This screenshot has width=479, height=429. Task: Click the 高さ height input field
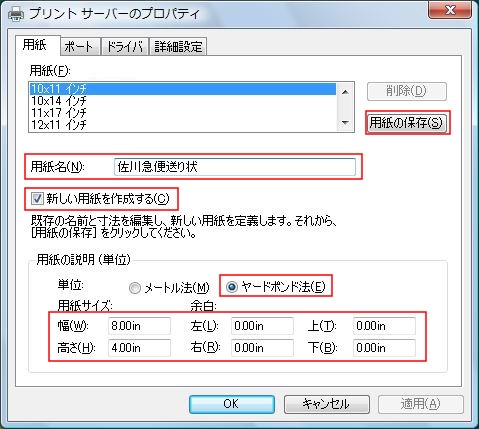tap(139, 348)
